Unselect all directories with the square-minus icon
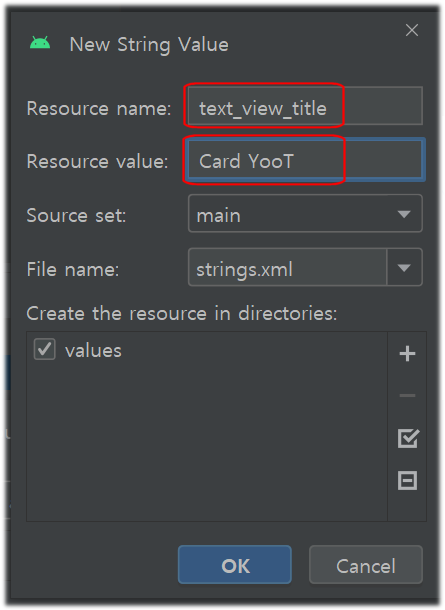Image resolution: width=445 pixels, height=610 pixels. pos(407,480)
